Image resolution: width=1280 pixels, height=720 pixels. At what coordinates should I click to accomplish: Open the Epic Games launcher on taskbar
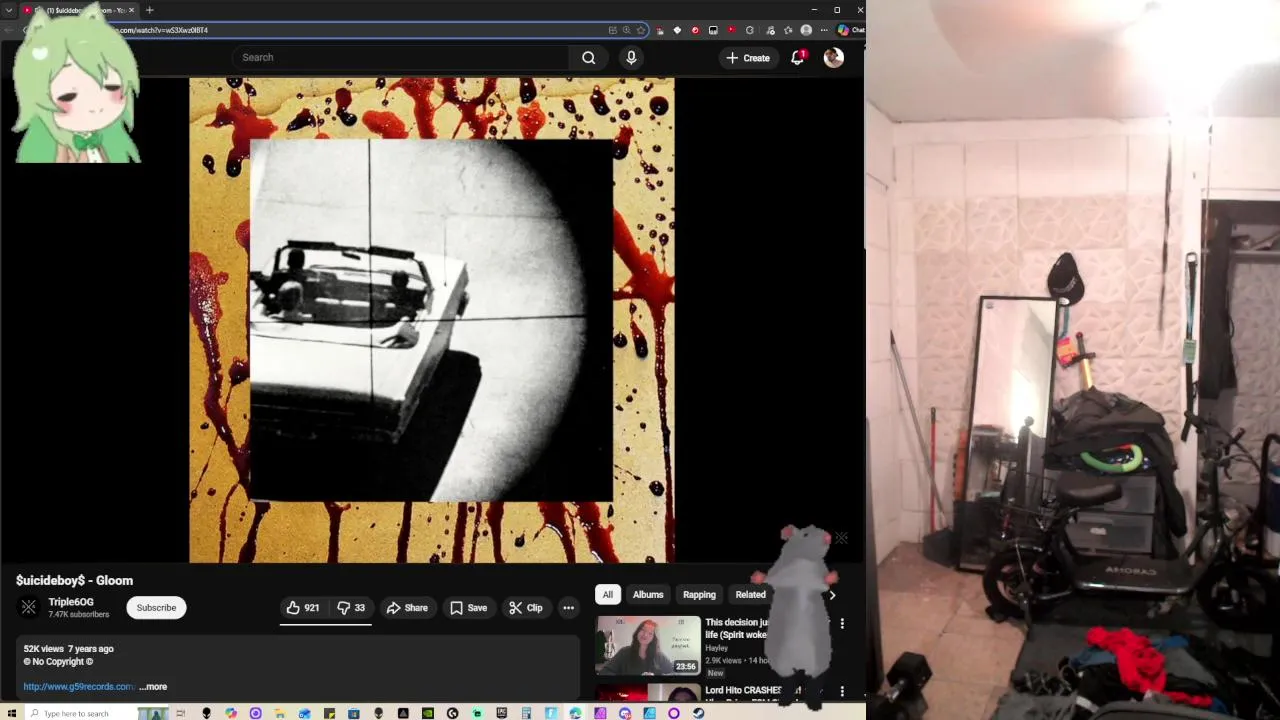click(x=502, y=713)
